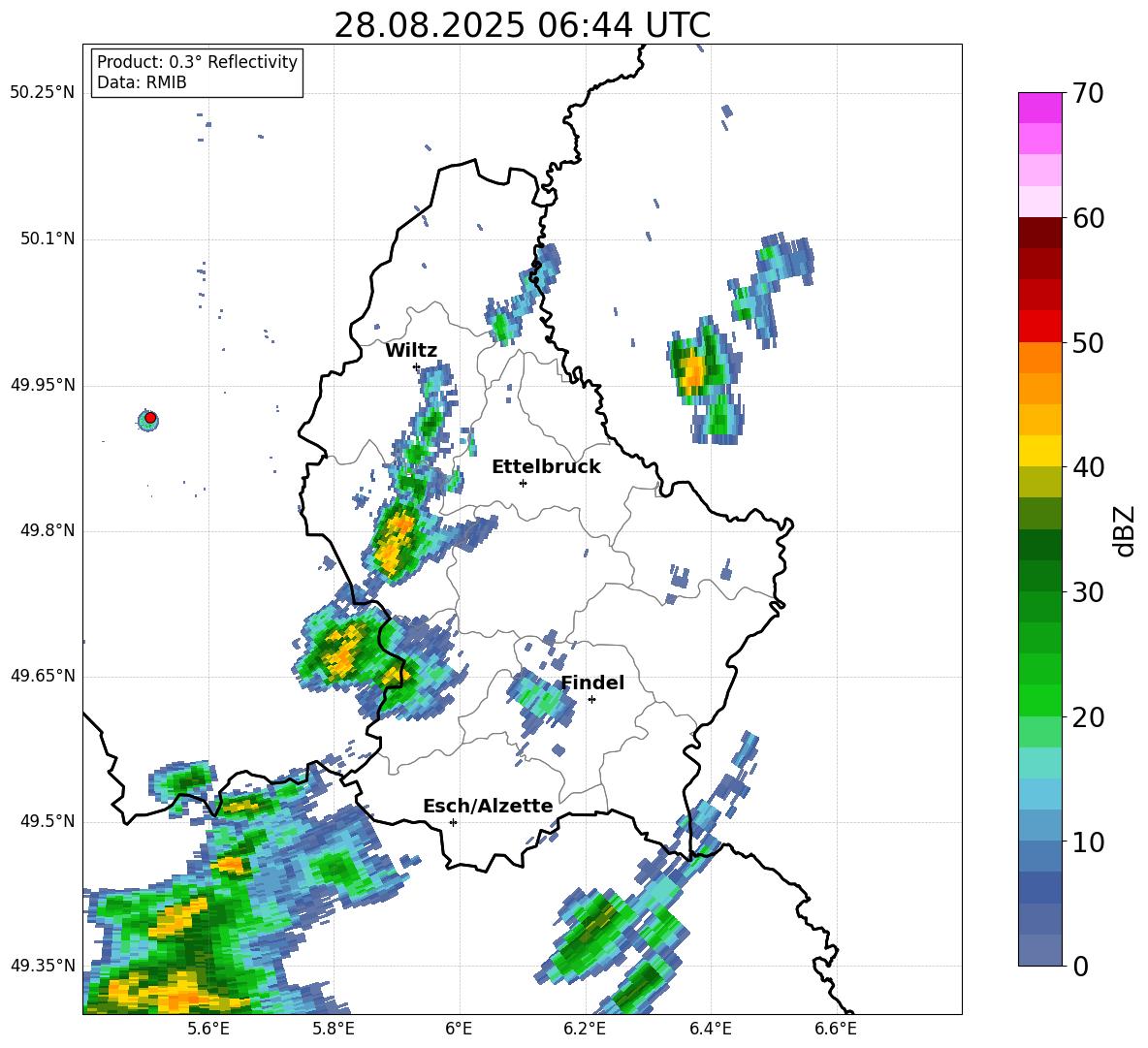
Task: Click the Wiltz location cross marker
Action: point(416,366)
